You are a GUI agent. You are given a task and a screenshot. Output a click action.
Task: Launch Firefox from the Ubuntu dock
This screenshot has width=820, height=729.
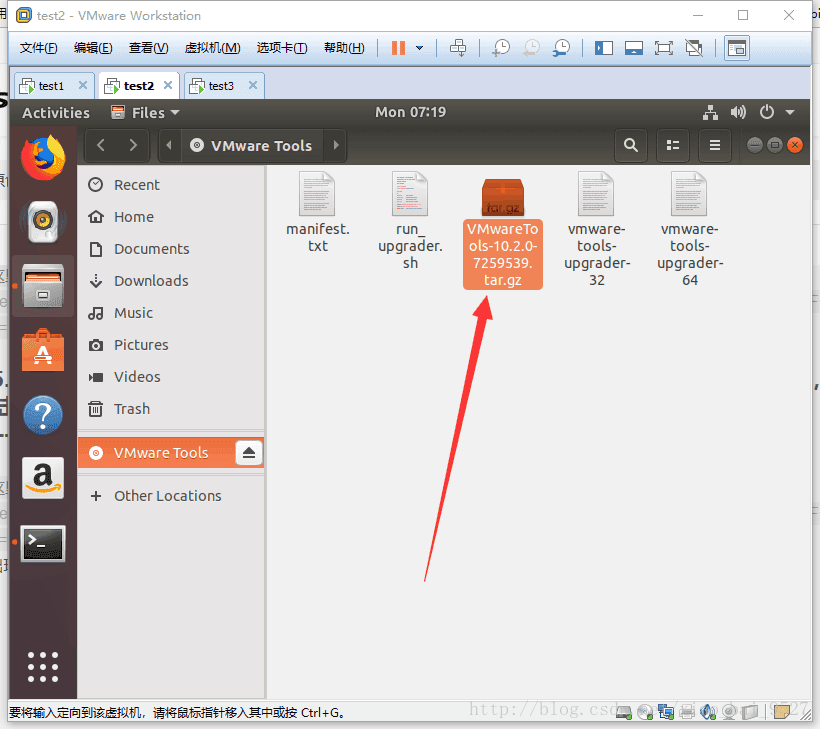43,157
